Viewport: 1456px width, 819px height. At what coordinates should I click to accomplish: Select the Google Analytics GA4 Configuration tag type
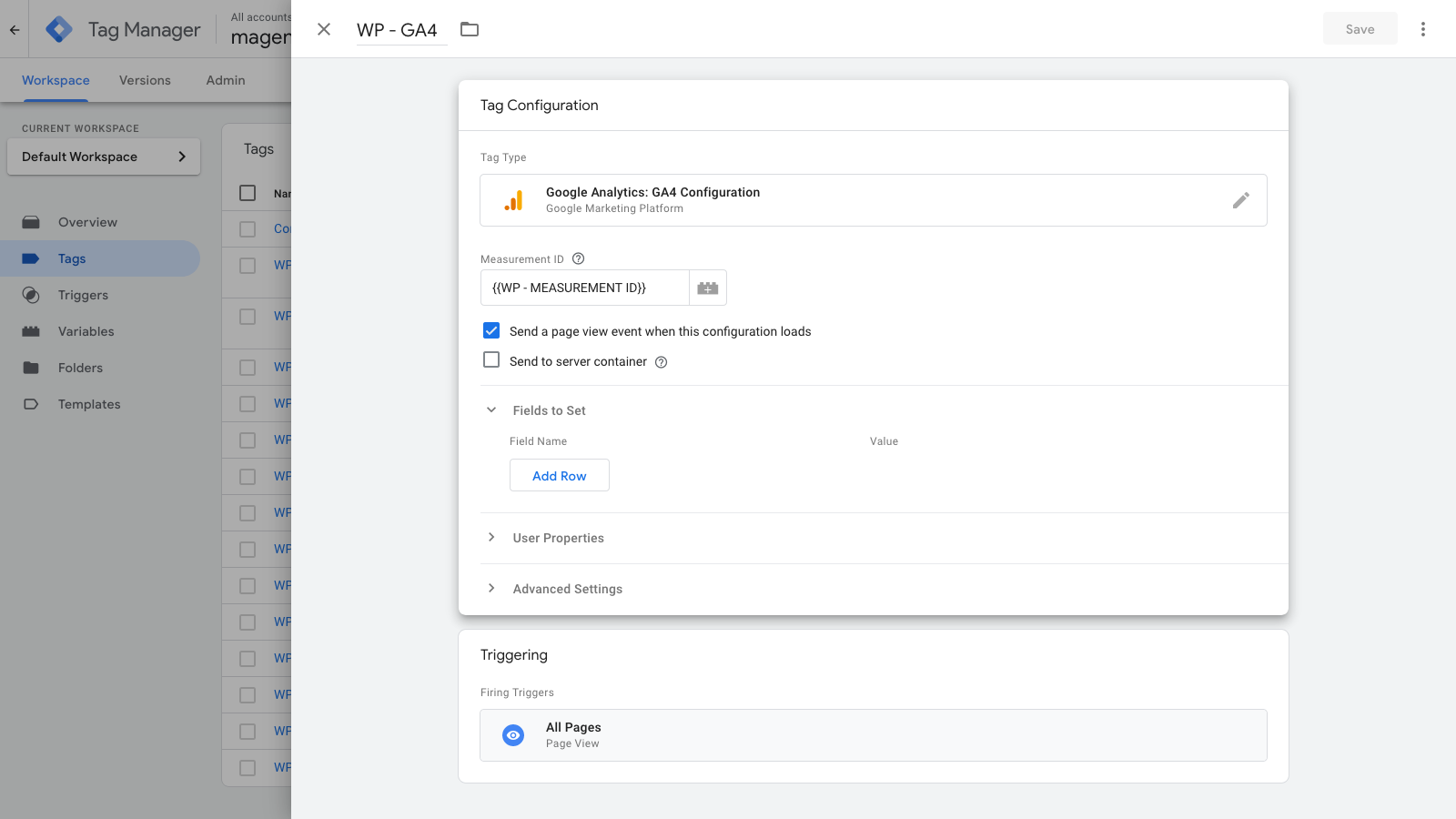tap(874, 200)
